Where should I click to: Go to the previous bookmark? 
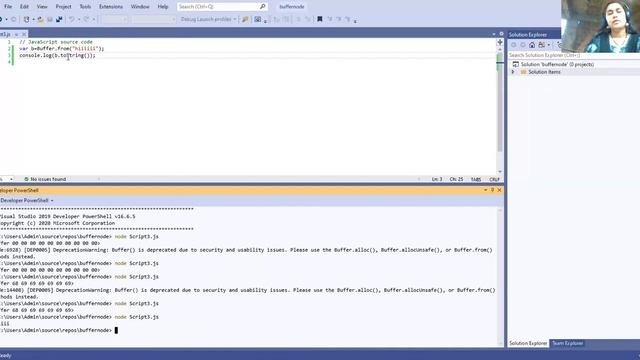click(x=329, y=19)
